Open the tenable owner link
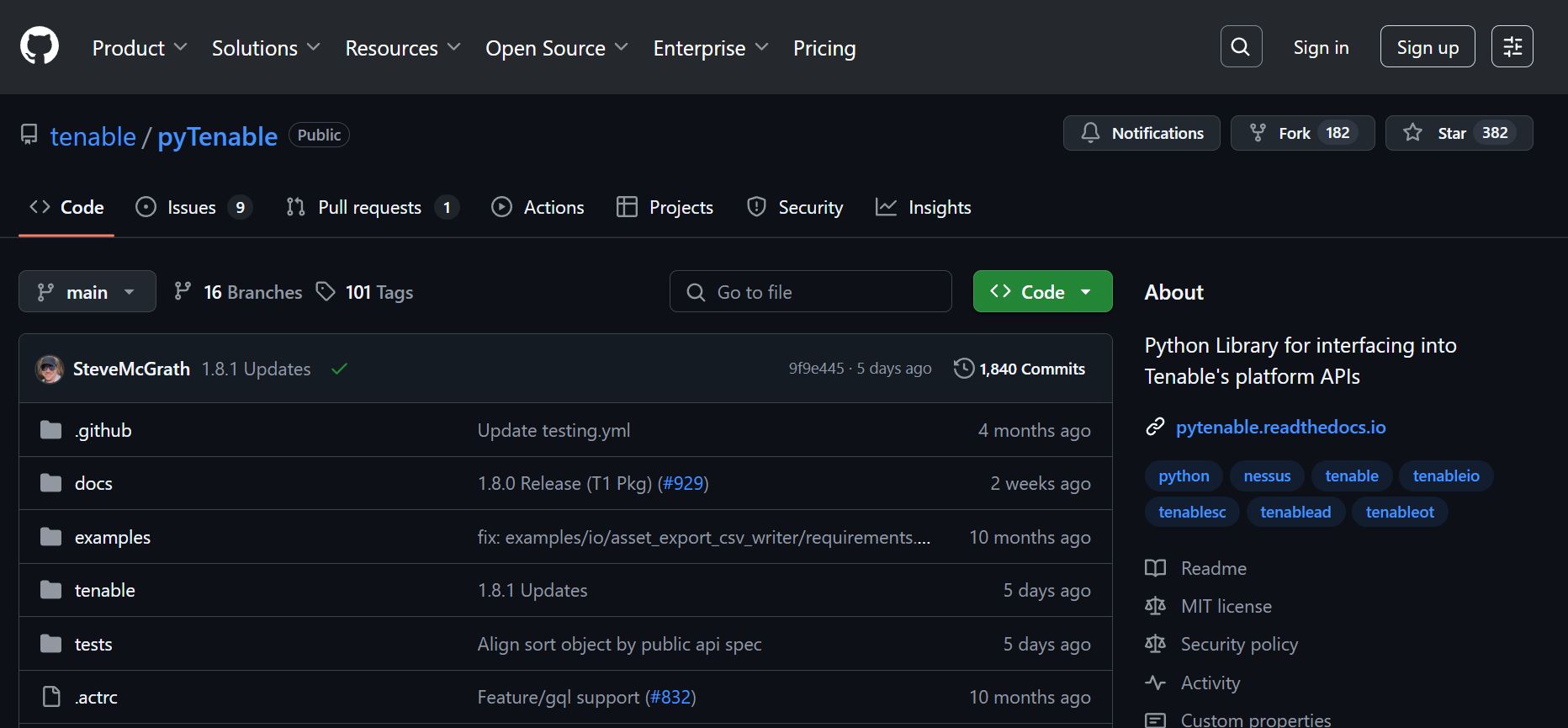1568x728 pixels. pyautogui.click(x=93, y=136)
